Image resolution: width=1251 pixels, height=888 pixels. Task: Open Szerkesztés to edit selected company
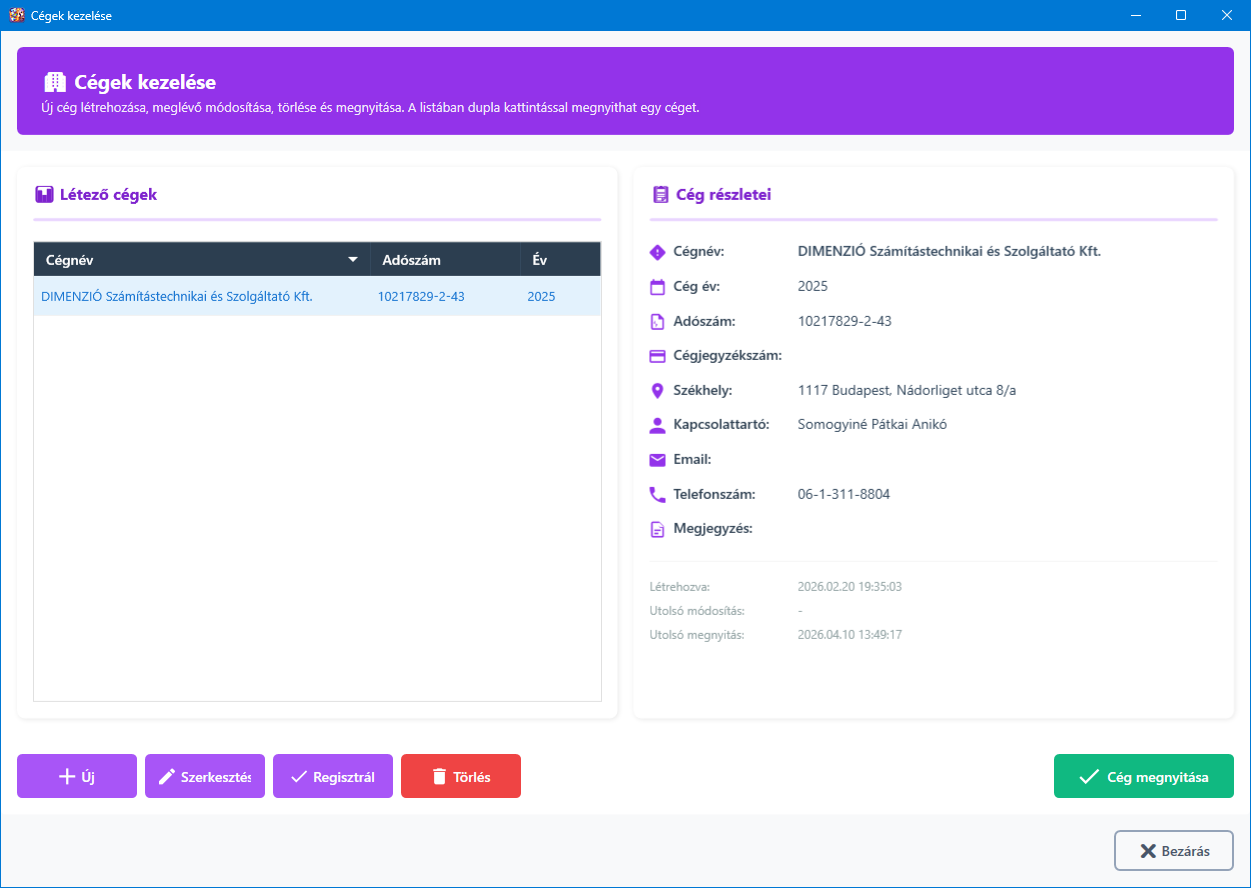(x=205, y=776)
